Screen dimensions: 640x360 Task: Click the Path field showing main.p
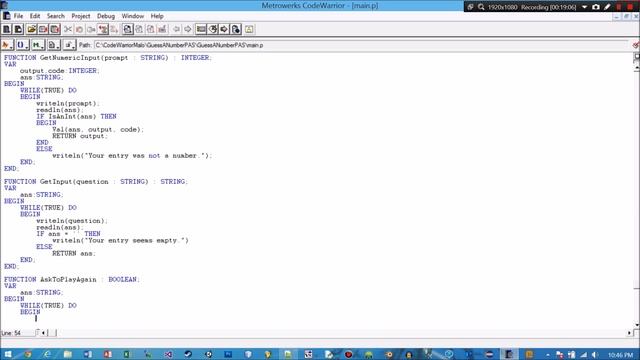click(x=361, y=45)
